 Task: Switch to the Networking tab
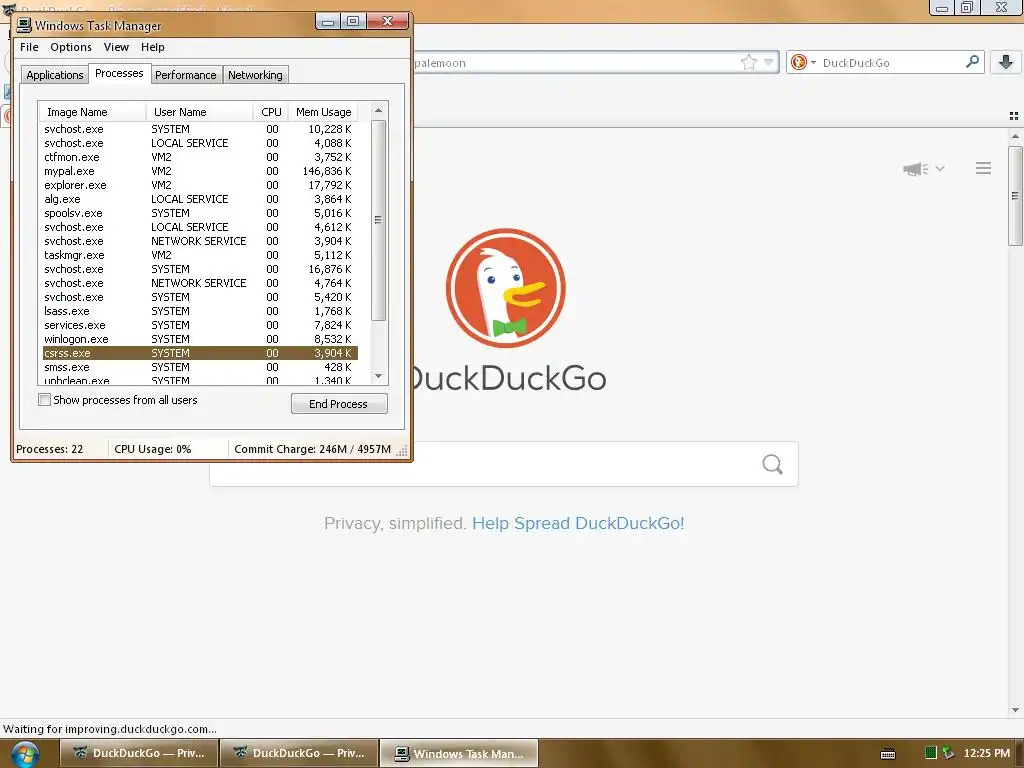coord(255,75)
